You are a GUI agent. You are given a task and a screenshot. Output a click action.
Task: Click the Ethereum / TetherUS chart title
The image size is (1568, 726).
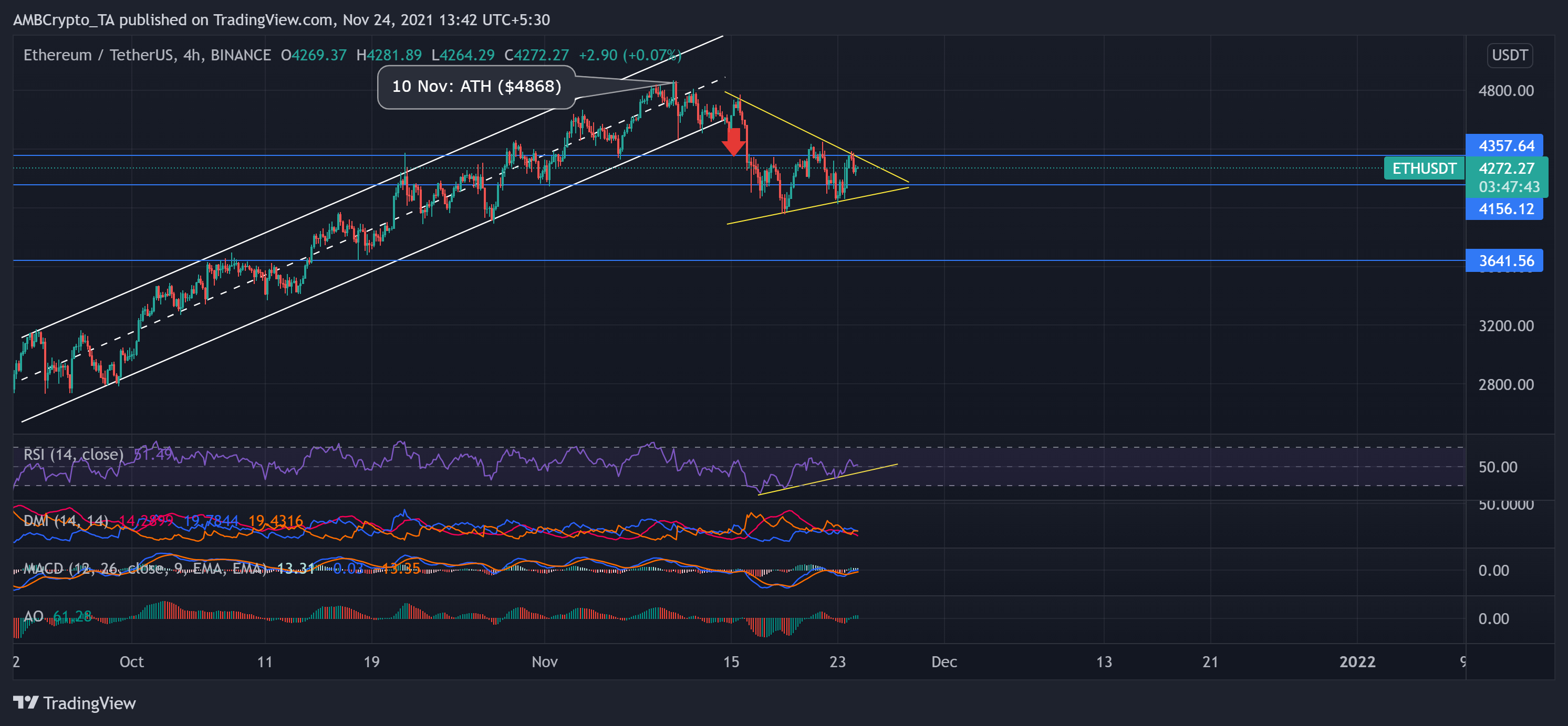pos(147,55)
